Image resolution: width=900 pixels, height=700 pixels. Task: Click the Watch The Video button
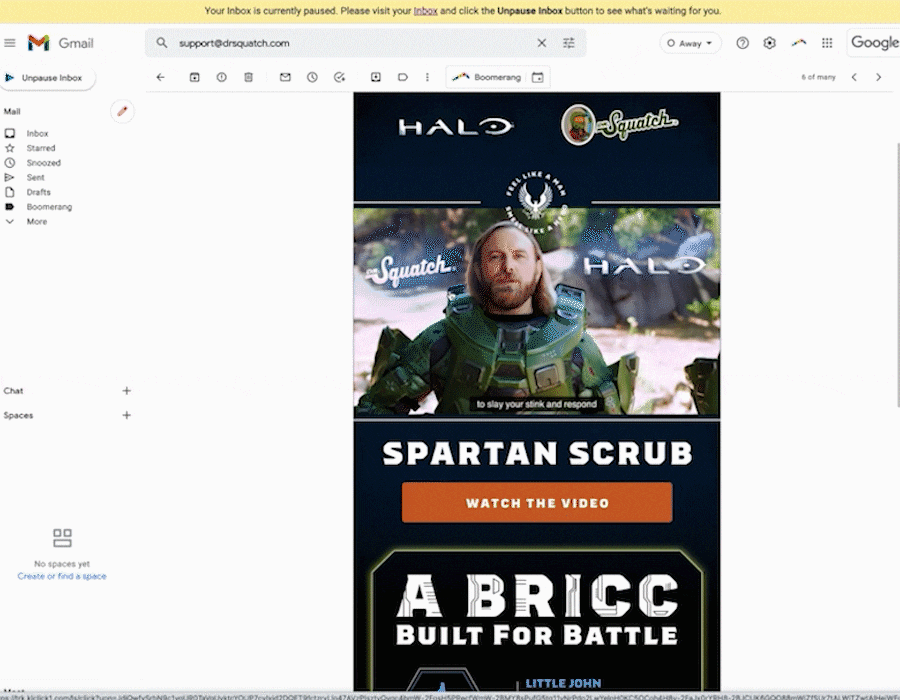[x=537, y=503]
